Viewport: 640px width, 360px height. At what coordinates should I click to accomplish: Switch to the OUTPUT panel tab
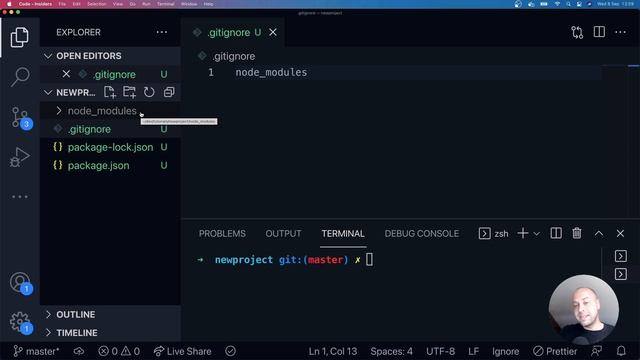[283, 233]
